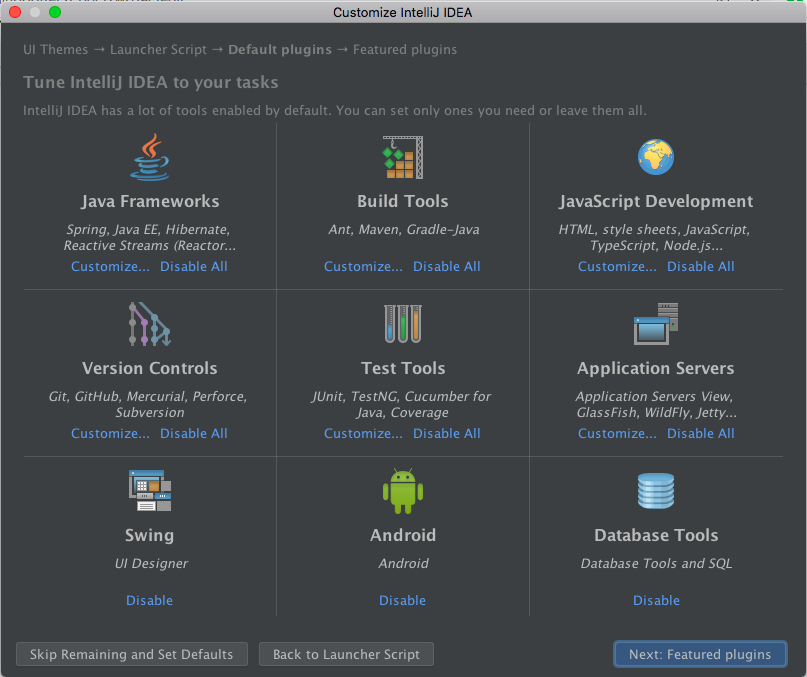Image resolution: width=807 pixels, height=677 pixels.
Task: Click the green zoom window button
Action: coord(55,12)
